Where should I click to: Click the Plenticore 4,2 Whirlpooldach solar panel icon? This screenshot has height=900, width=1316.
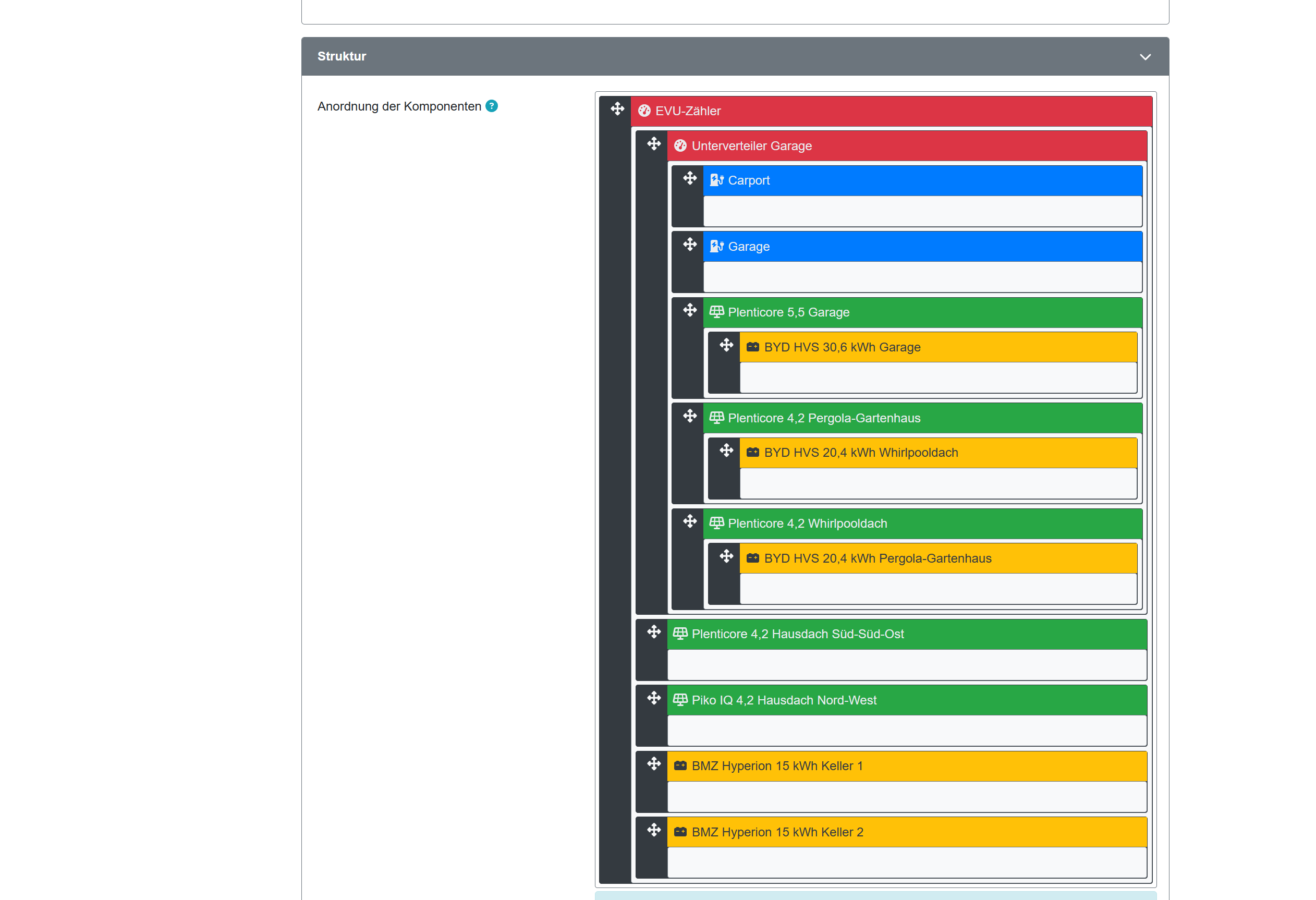pos(716,523)
